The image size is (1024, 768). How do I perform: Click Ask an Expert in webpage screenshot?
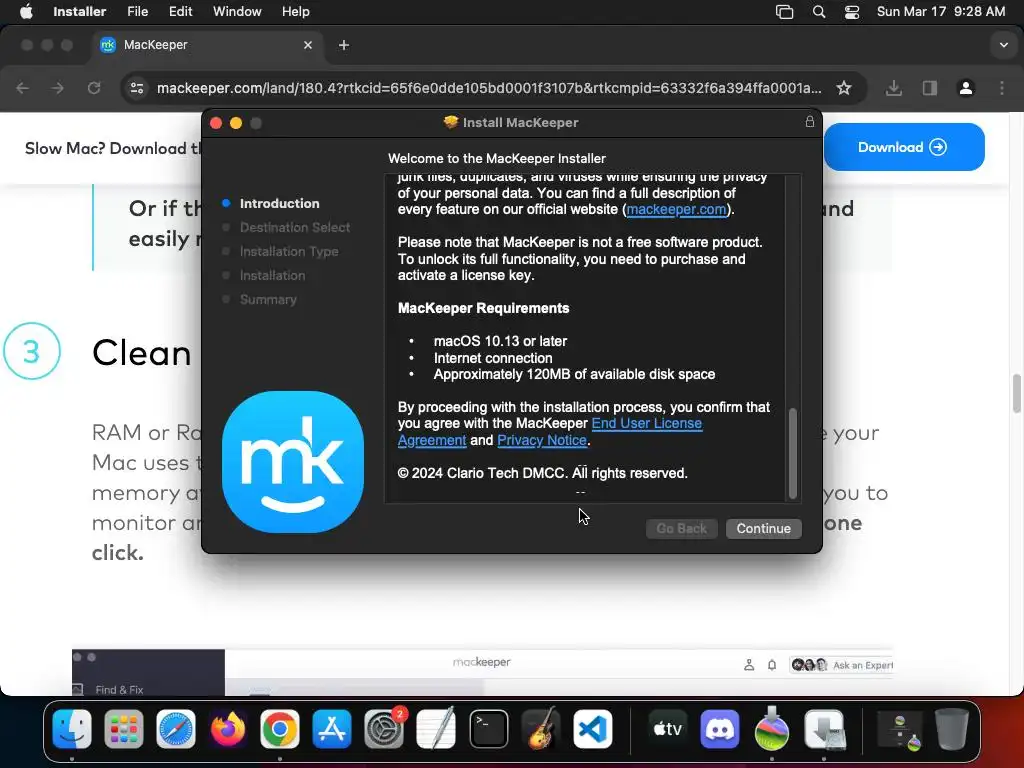pyautogui.click(x=862, y=665)
